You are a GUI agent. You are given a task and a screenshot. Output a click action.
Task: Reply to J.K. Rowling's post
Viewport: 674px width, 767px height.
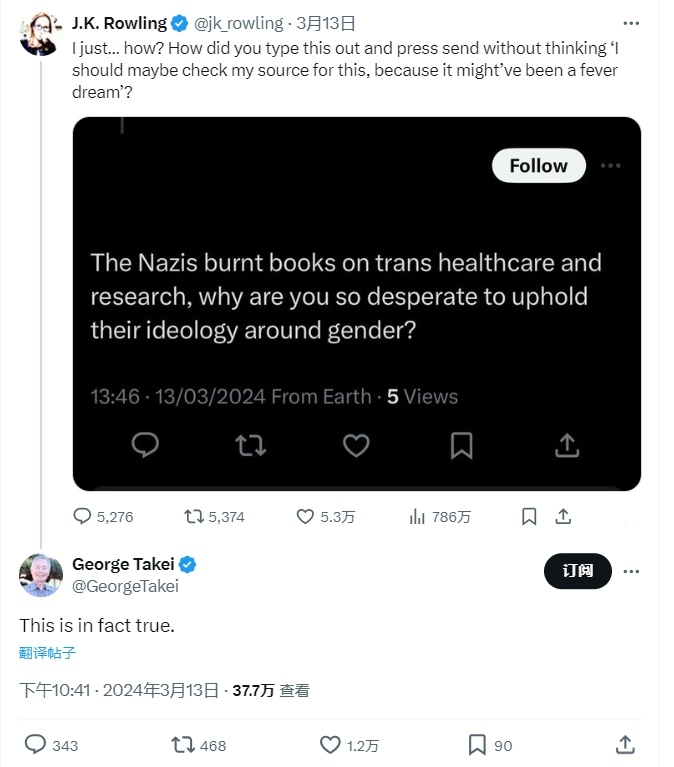coord(84,516)
